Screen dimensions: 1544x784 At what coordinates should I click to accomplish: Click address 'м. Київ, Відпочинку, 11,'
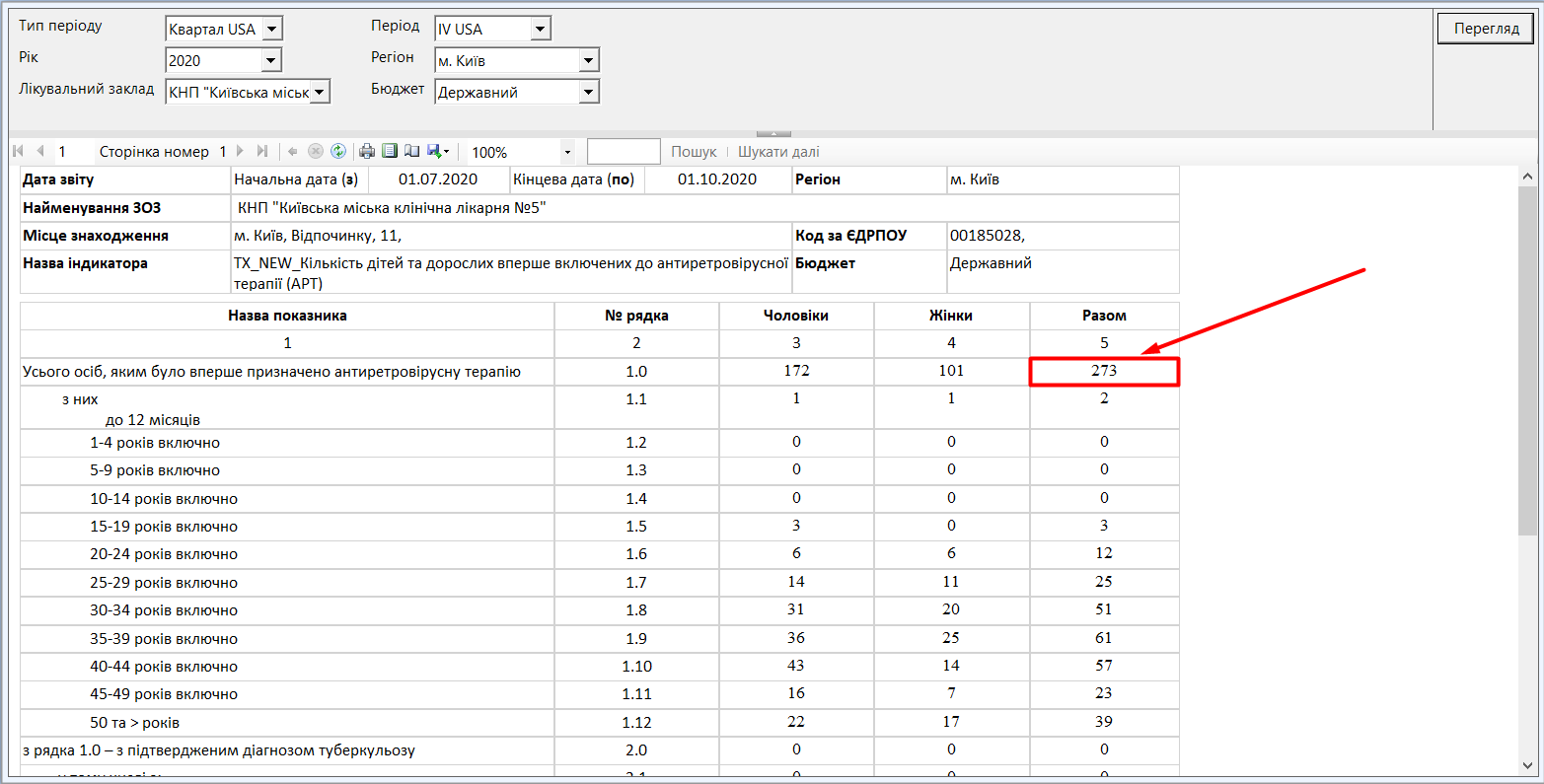coord(318,236)
